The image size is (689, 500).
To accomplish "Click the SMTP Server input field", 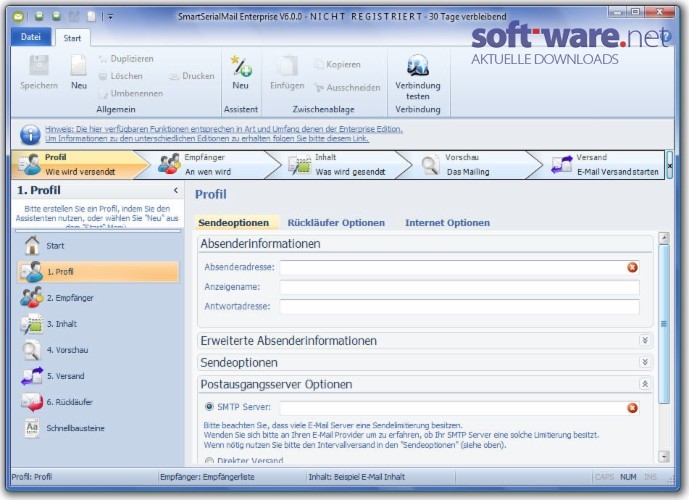I will pos(460,408).
